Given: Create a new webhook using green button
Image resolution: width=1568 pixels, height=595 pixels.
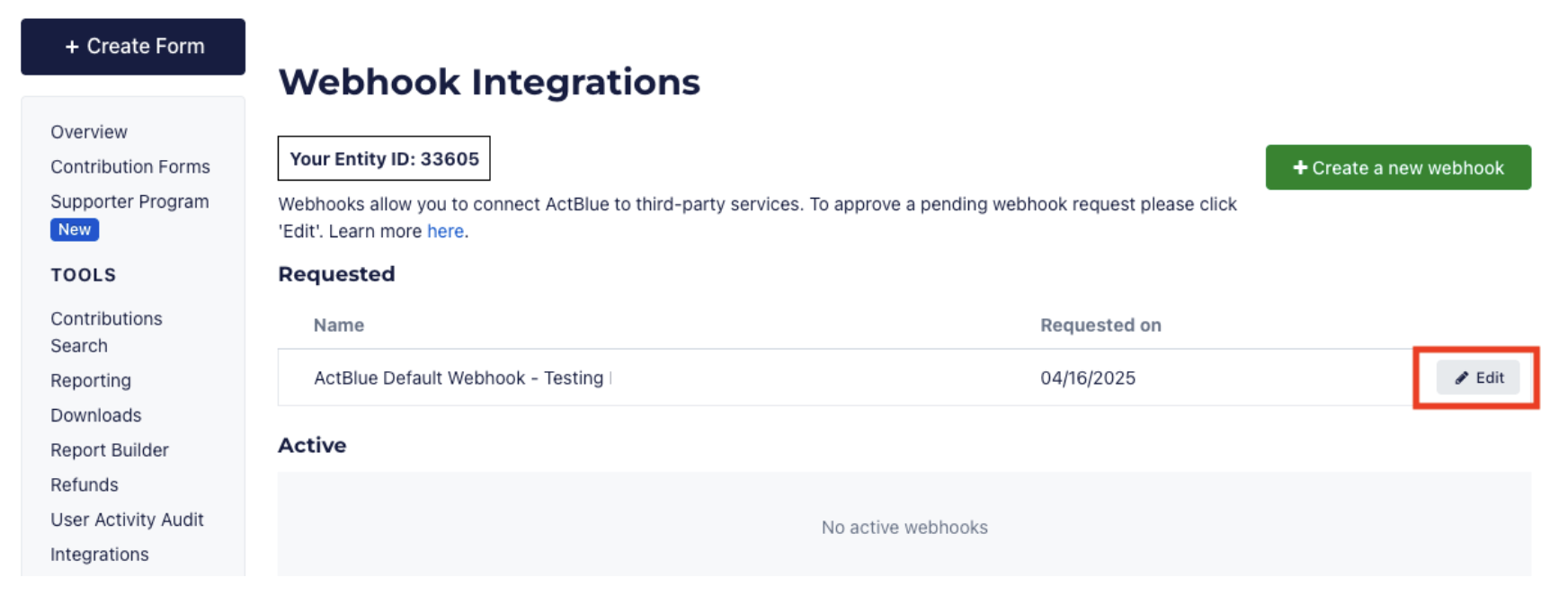Looking at the screenshot, I should 1397,168.
